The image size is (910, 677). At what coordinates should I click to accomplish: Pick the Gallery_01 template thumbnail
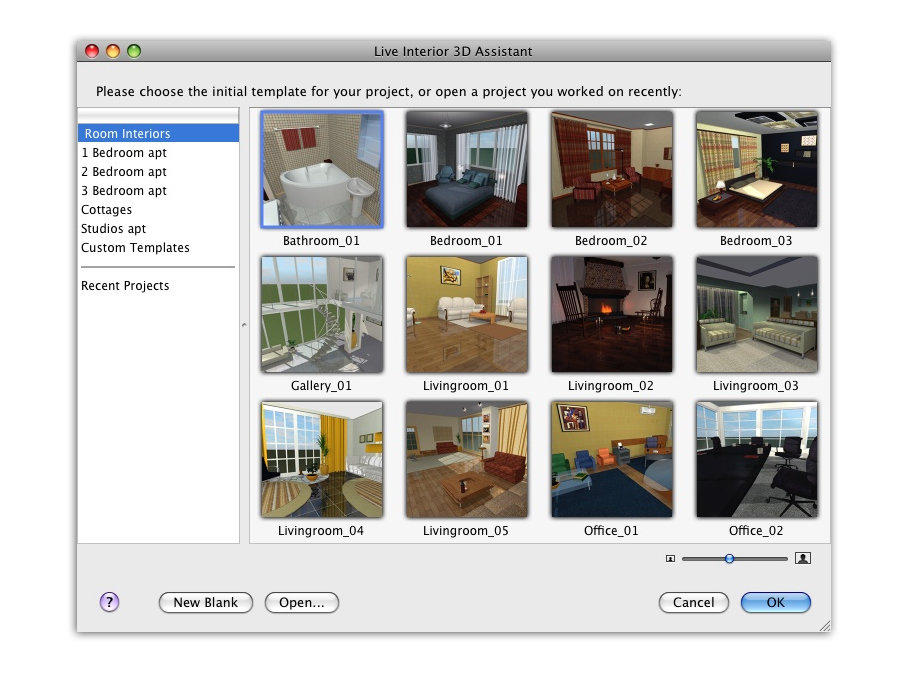click(321, 315)
